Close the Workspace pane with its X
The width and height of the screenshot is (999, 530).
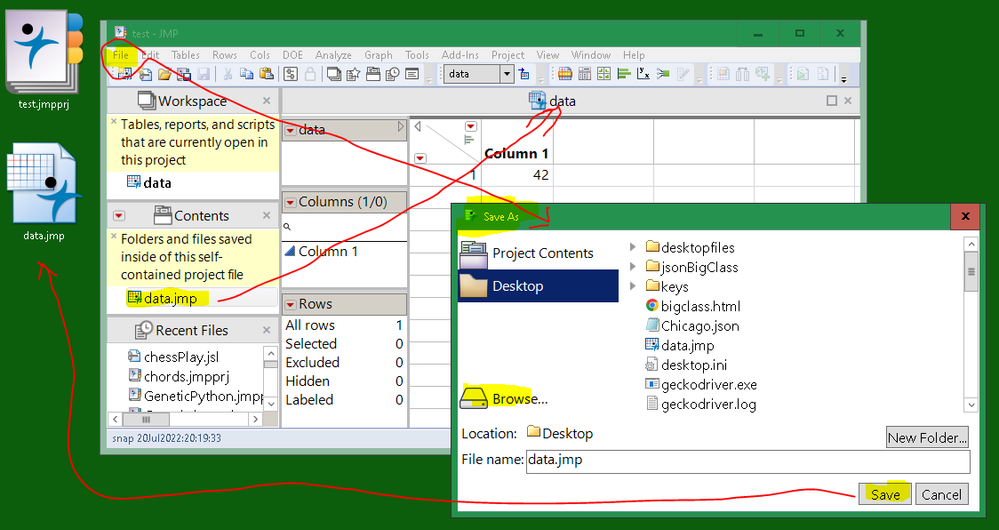pyautogui.click(x=266, y=101)
